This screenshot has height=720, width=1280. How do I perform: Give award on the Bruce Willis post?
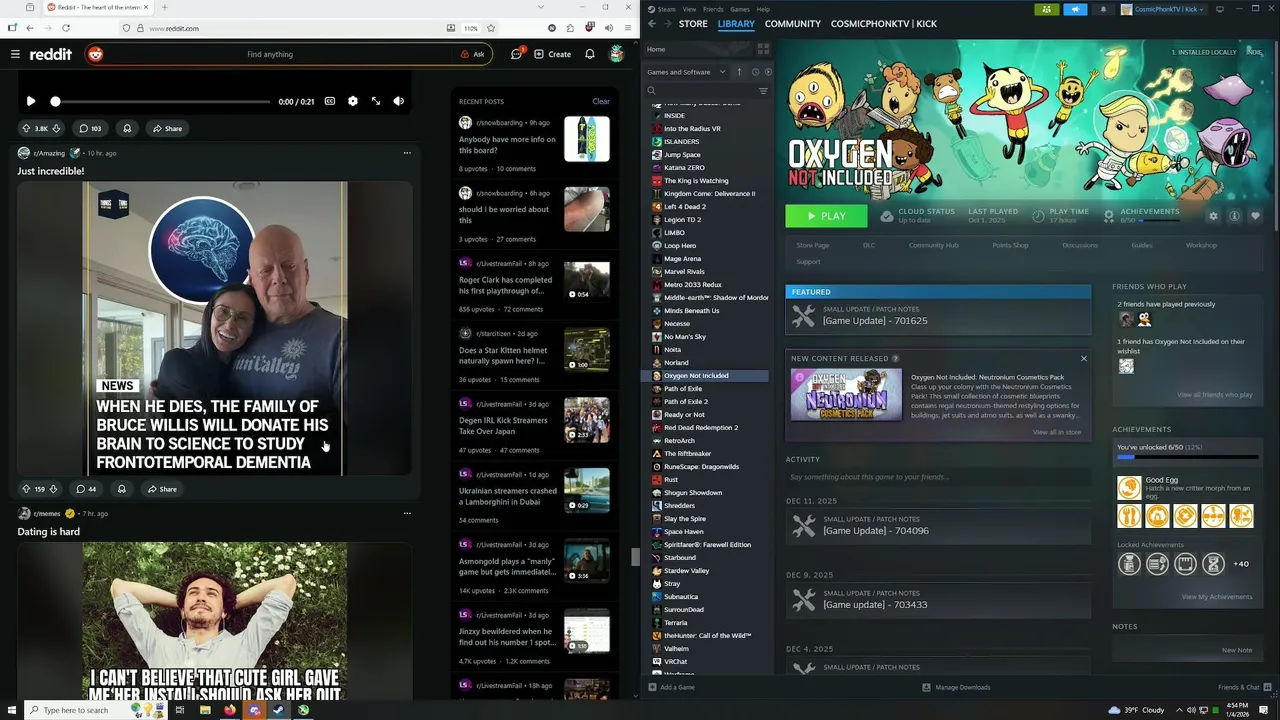[122, 489]
